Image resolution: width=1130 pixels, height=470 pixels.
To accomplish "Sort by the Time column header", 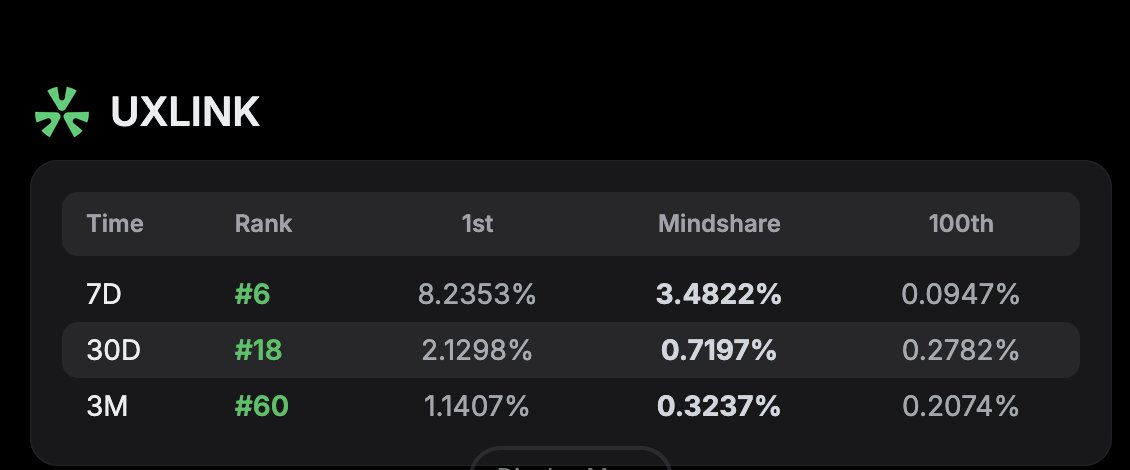I will [115, 223].
